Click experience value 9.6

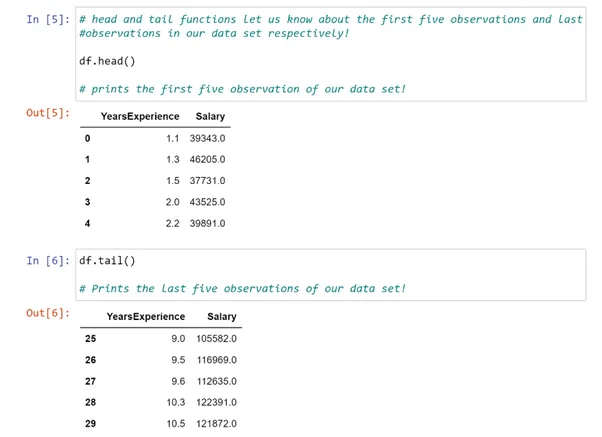[x=178, y=381]
